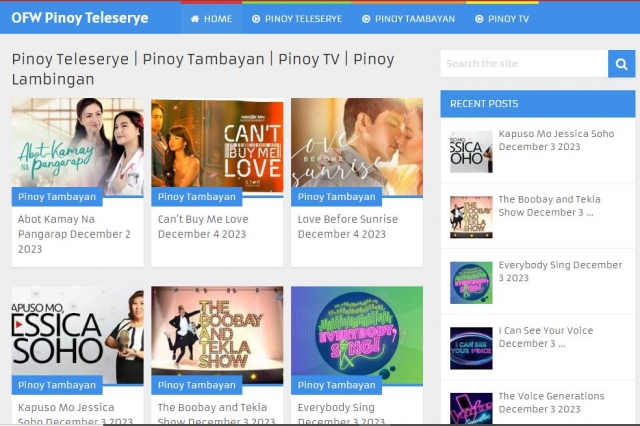Open Can't Buy Me Love December 4 title link
Viewport: 640px width, 426px height.
click(x=203, y=226)
